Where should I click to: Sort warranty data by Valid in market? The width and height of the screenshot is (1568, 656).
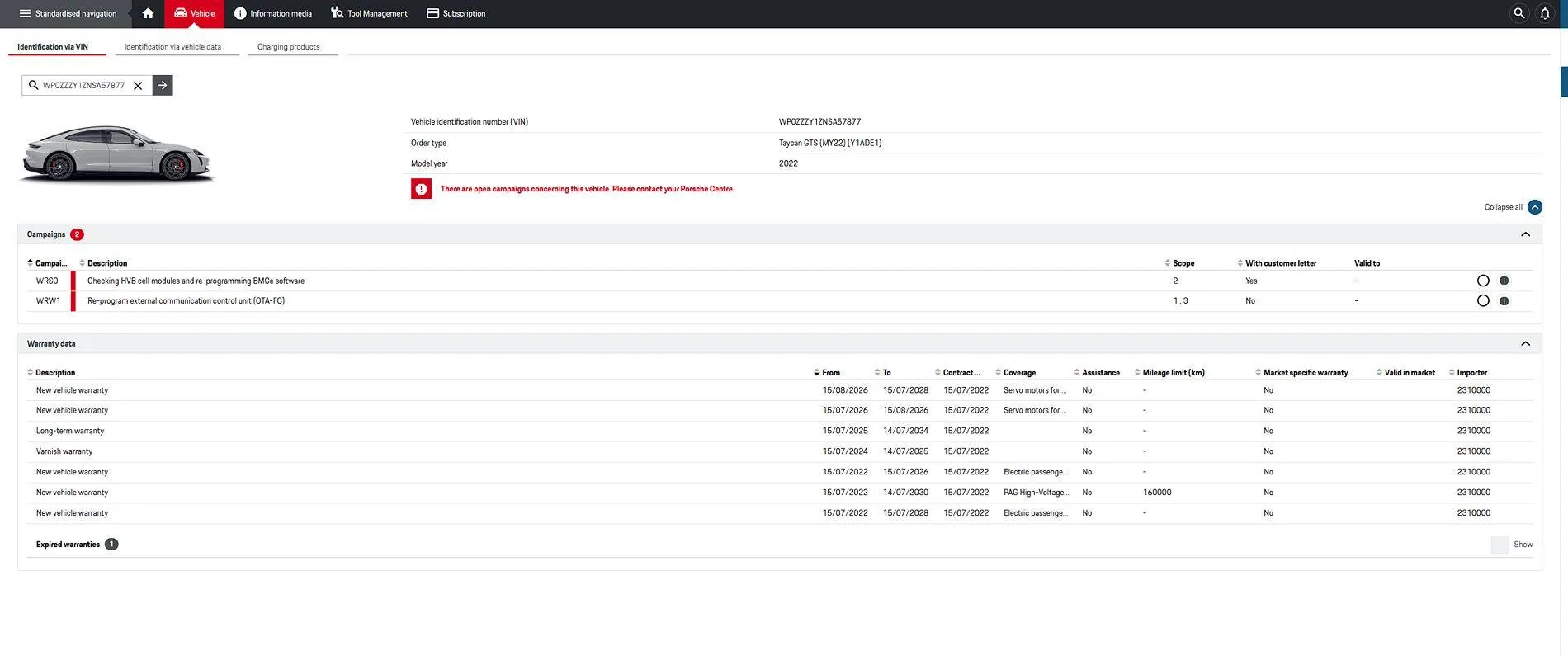coord(1405,373)
